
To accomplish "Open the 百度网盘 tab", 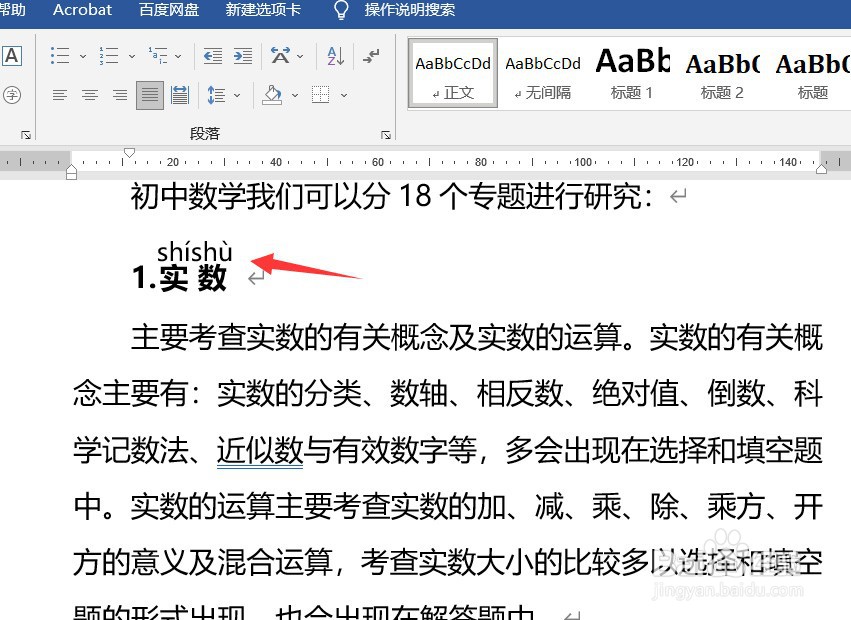I will point(169,10).
